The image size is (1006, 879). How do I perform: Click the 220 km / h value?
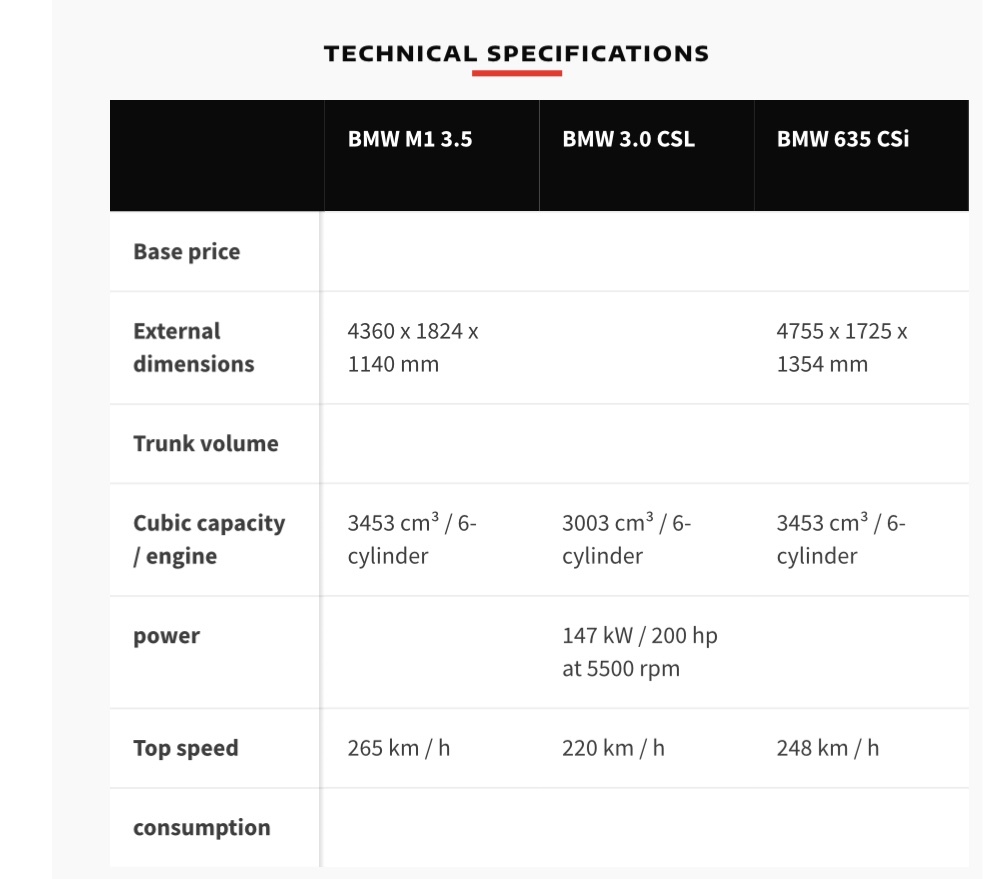(x=613, y=748)
